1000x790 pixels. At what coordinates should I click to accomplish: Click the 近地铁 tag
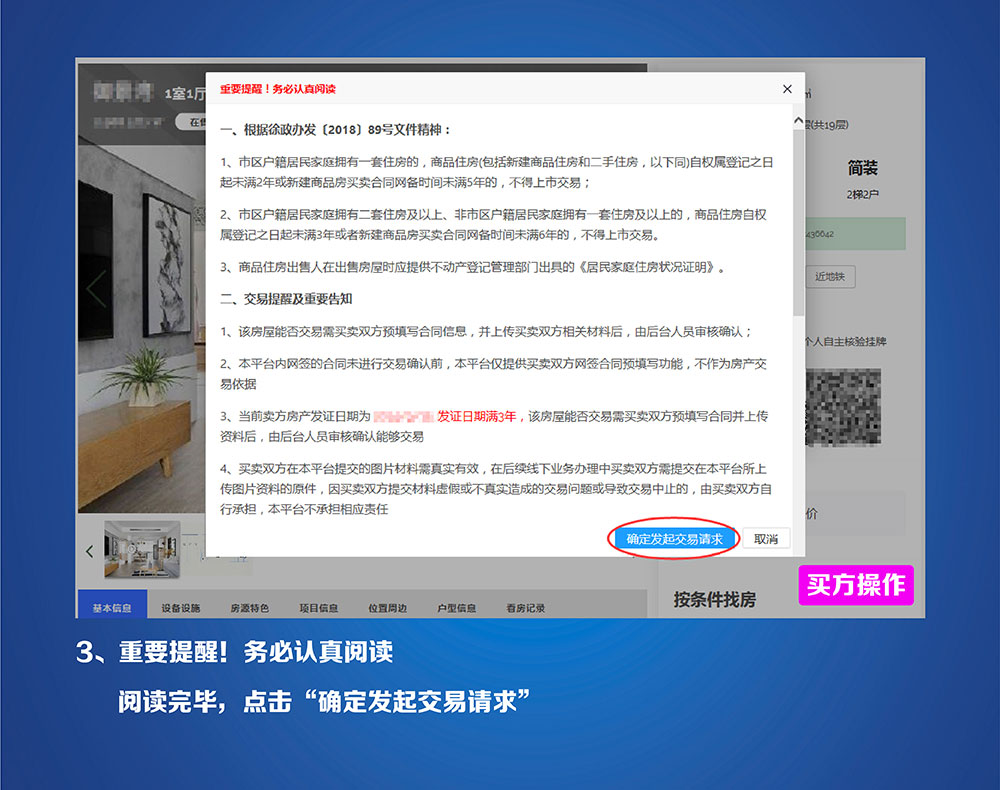click(830, 277)
